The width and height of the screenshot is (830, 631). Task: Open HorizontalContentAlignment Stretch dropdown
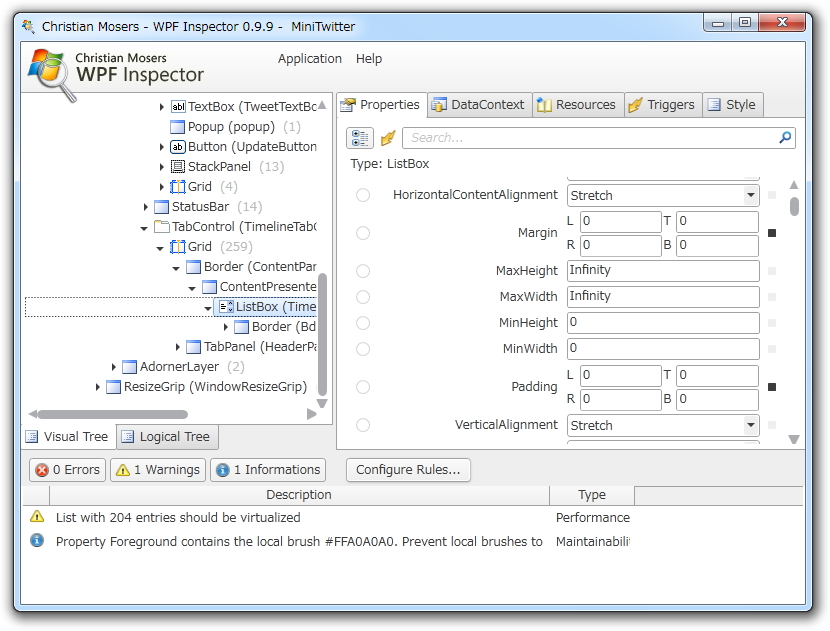(750, 195)
